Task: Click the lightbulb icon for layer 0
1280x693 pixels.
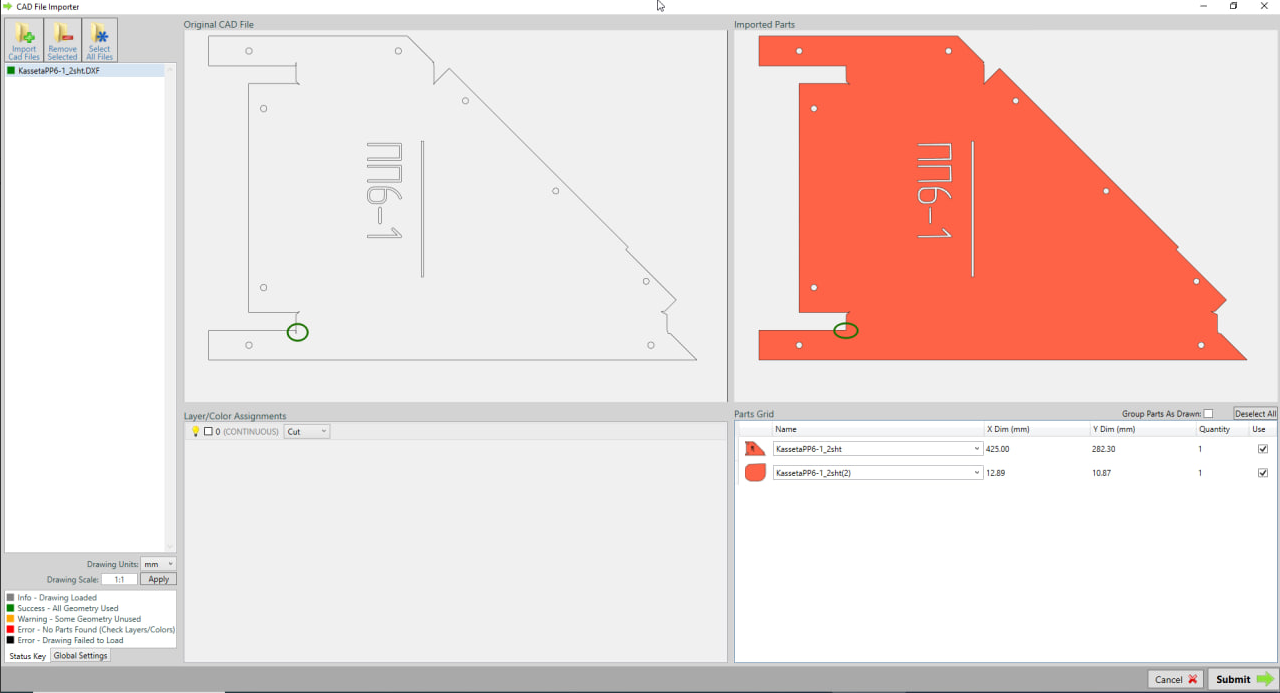Action: point(196,432)
